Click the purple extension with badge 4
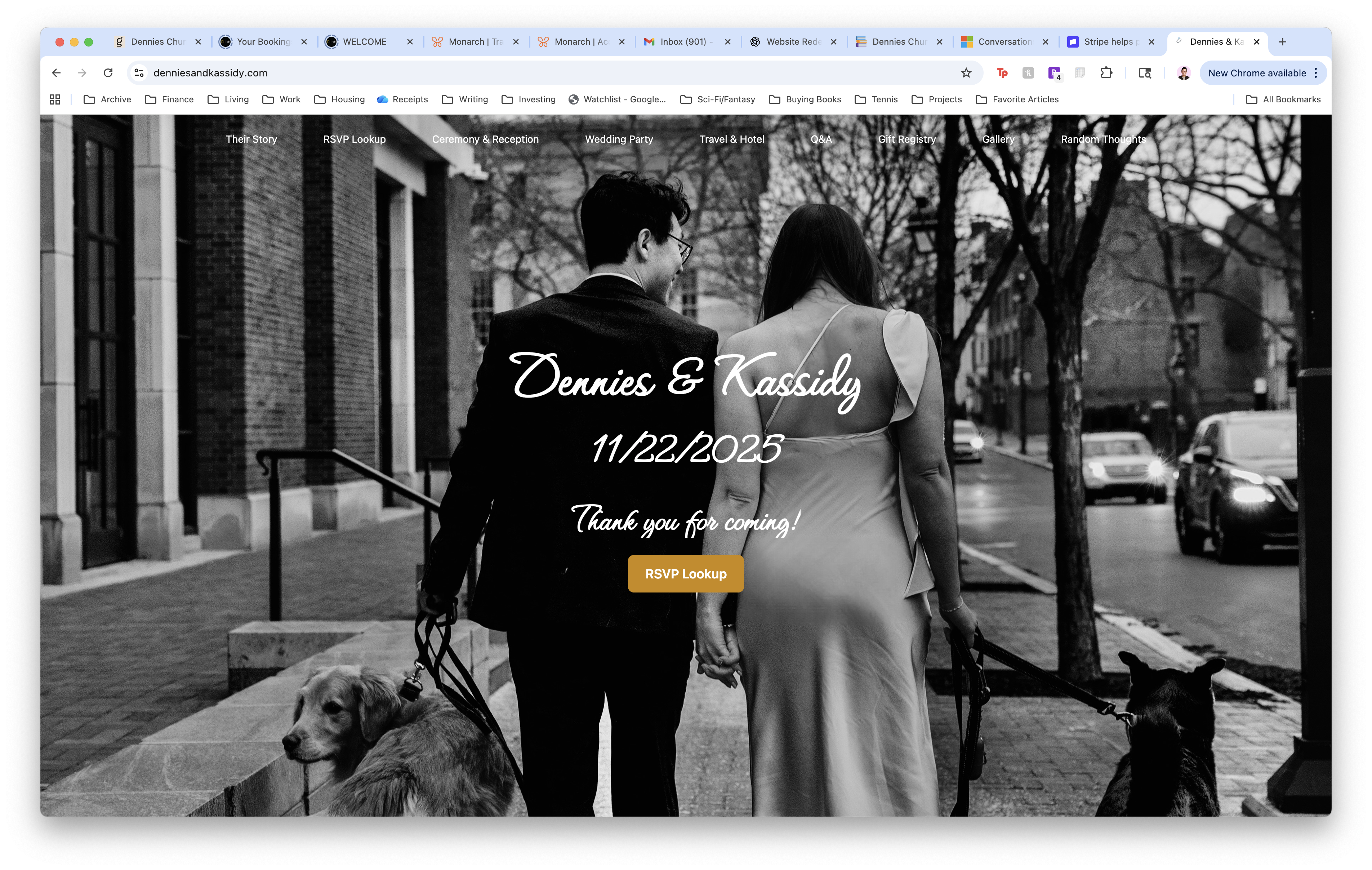The image size is (1372, 870). tap(1055, 73)
